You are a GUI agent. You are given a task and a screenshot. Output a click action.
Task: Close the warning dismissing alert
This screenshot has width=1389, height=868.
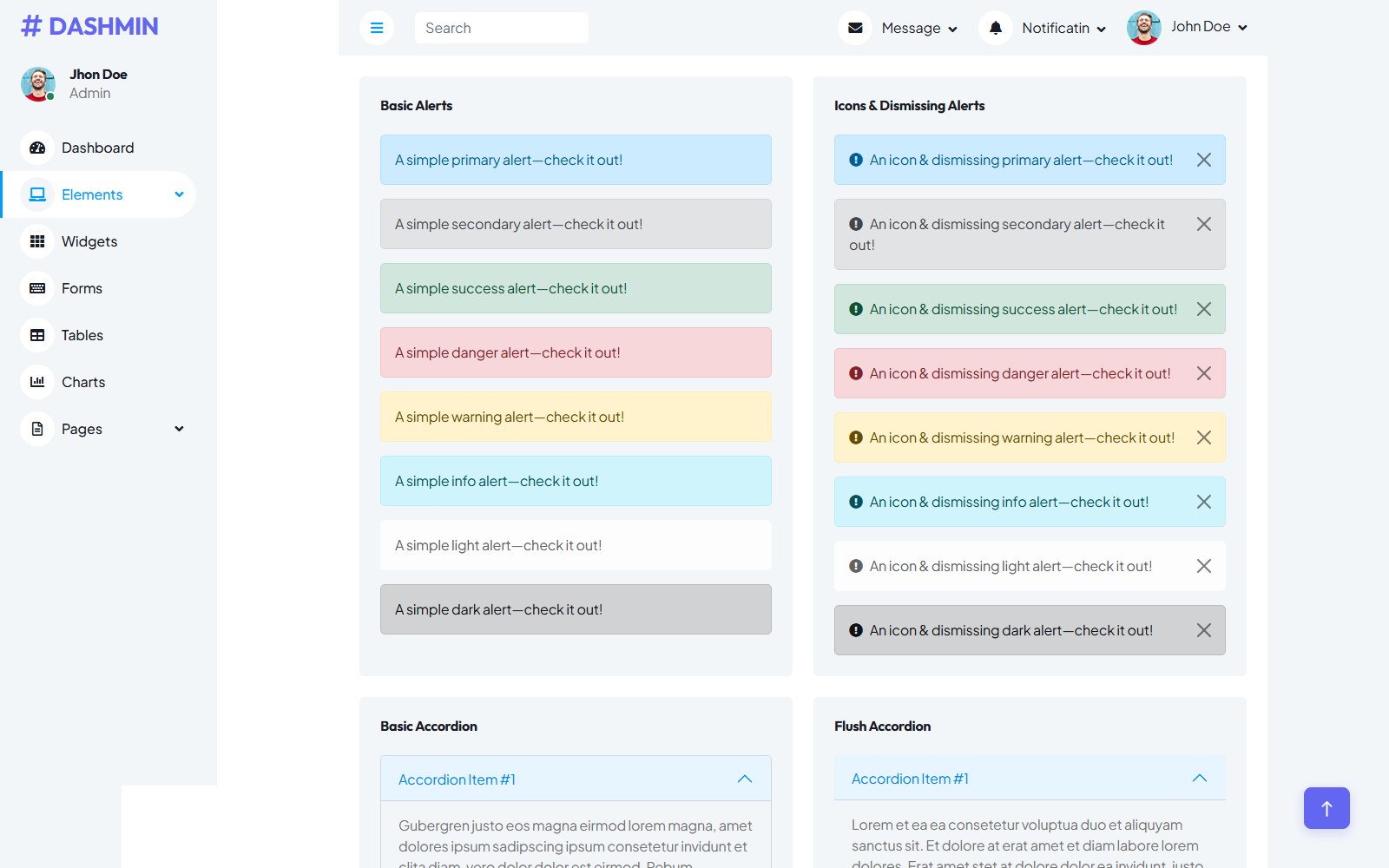point(1204,437)
